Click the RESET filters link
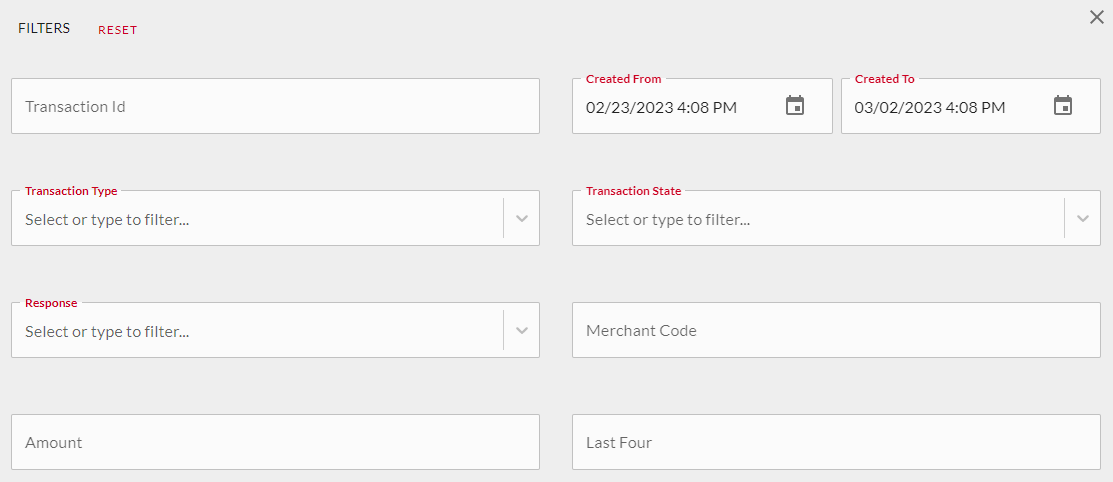Screen dimensions: 1113x482 (x=118, y=30)
